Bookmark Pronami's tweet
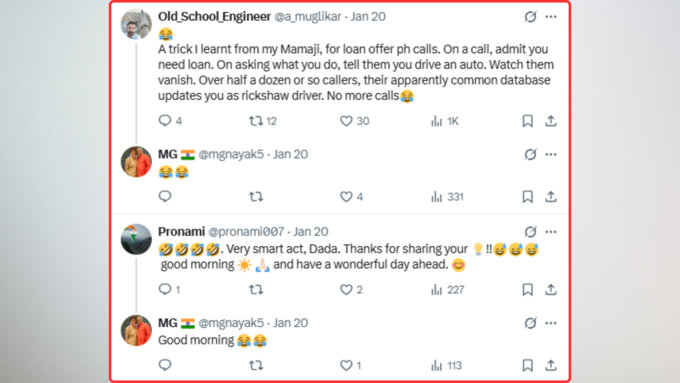680x383 pixels. [527, 289]
